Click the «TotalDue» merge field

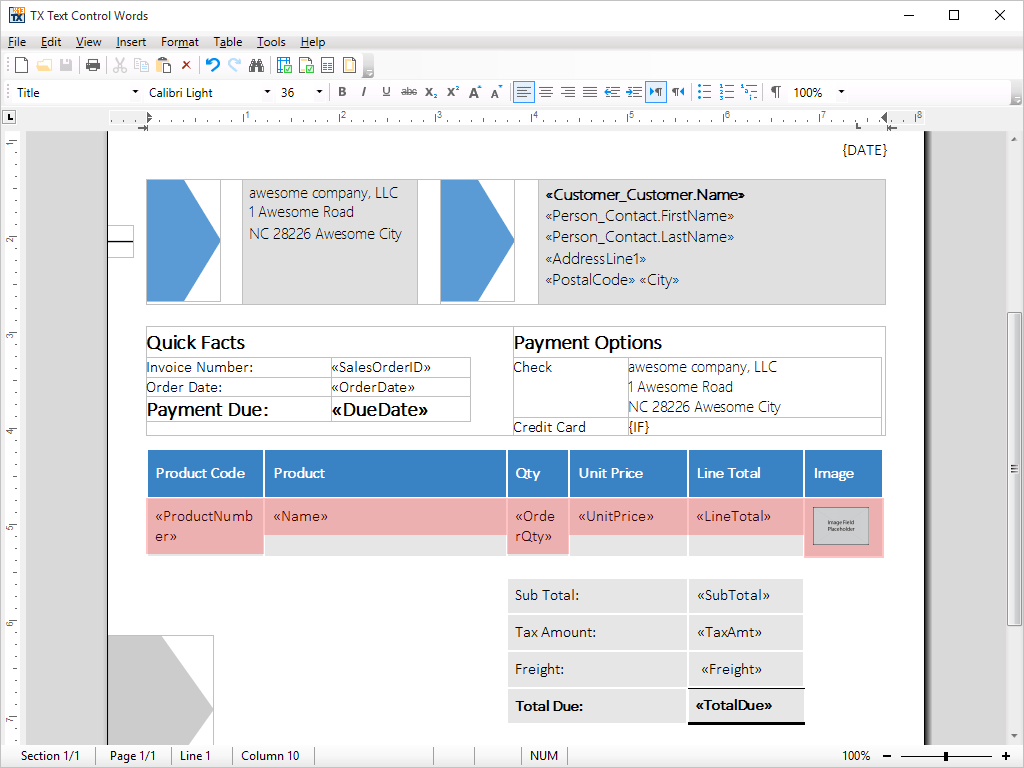coord(734,705)
